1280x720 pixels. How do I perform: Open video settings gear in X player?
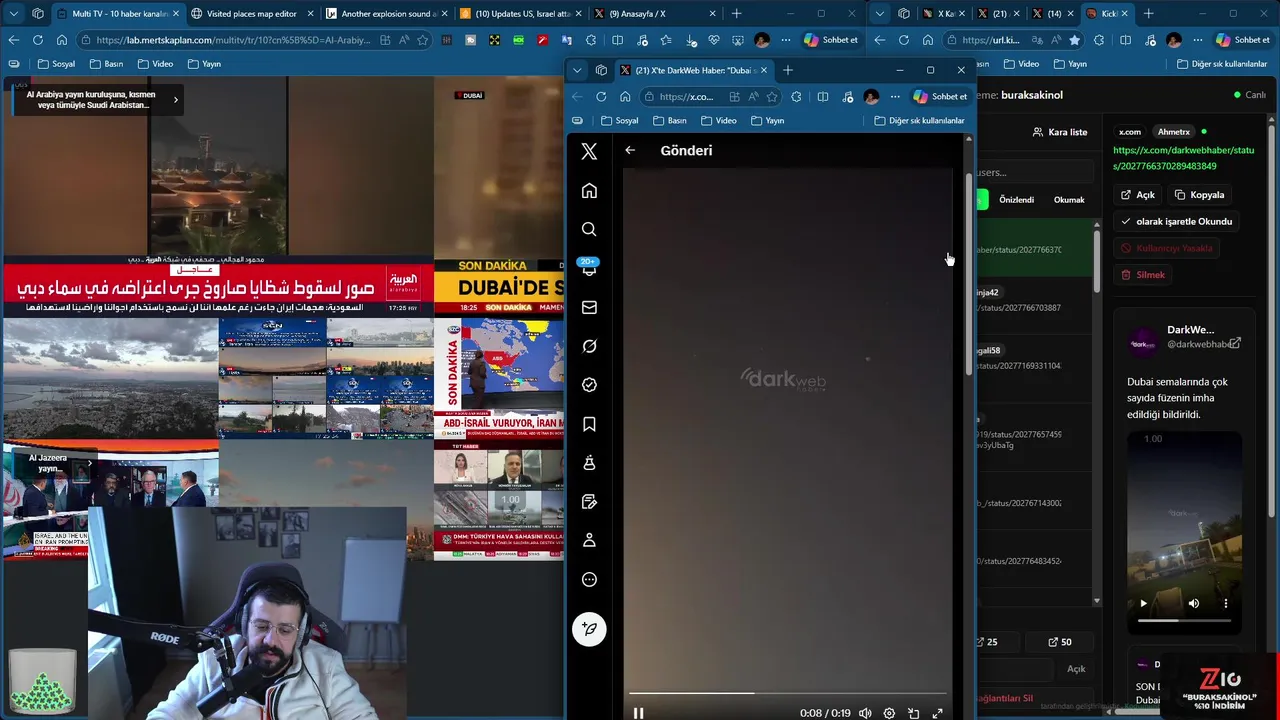click(x=889, y=713)
